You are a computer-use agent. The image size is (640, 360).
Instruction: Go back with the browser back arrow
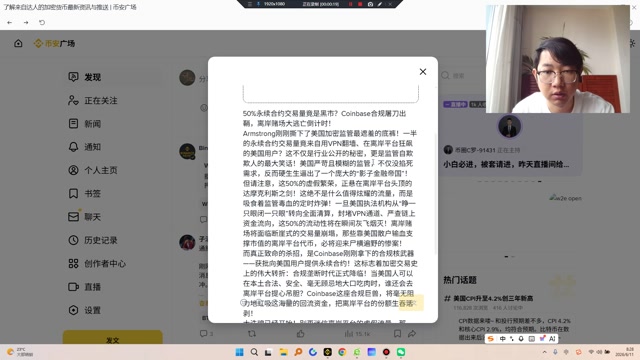pyautogui.click(x=10, y=22)
